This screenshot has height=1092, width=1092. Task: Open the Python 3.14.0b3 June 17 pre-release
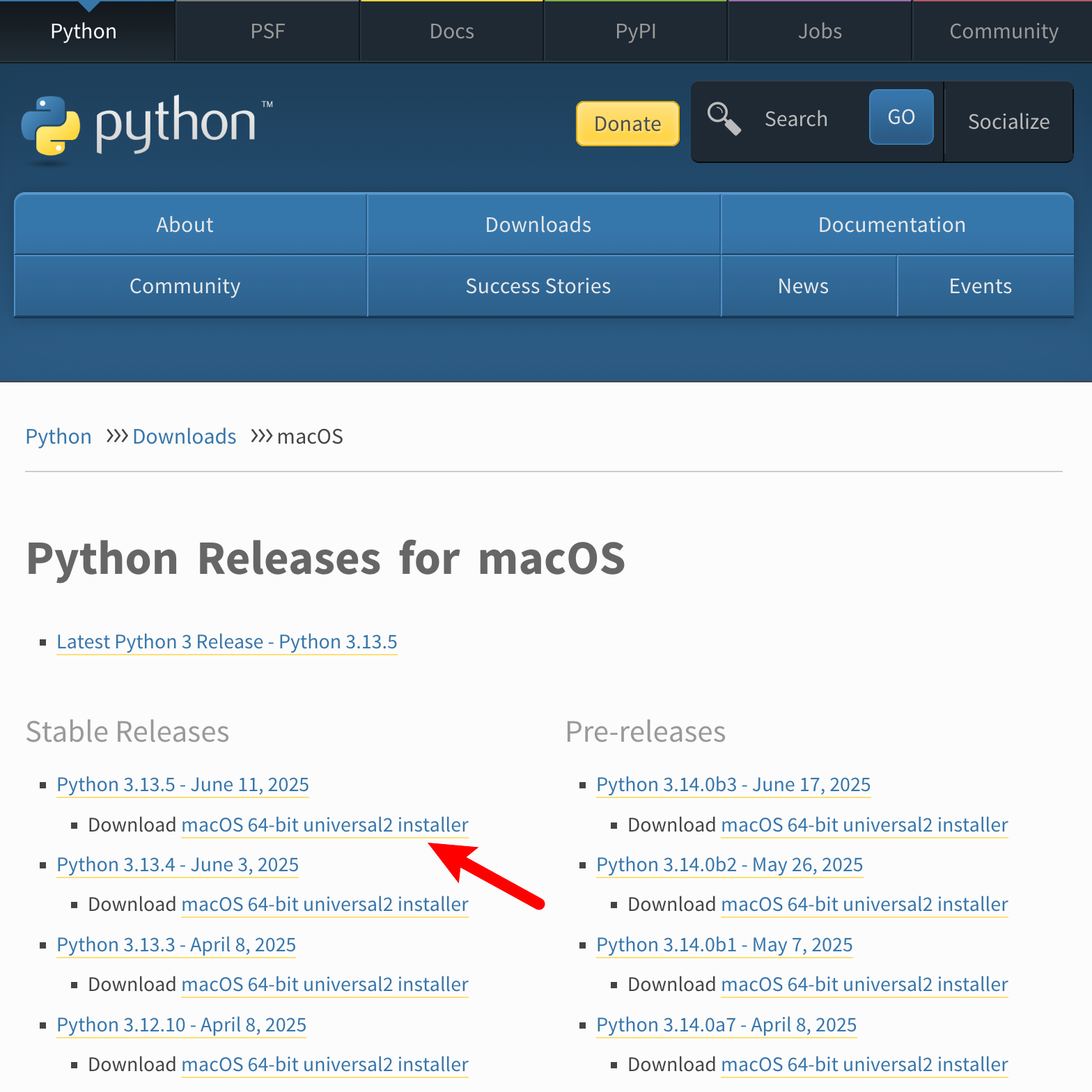point(733,784)
